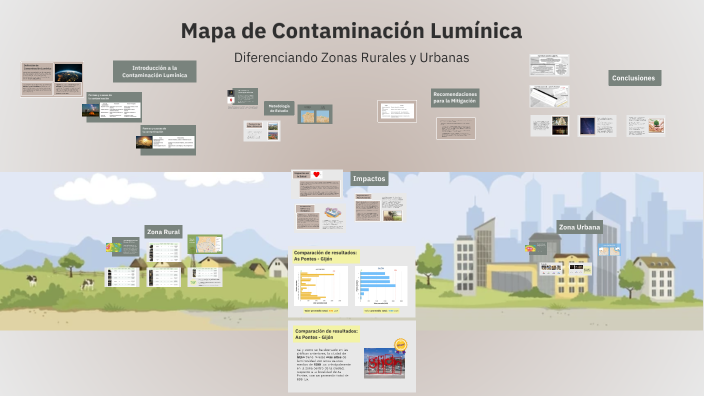
Task: Open the 'Zona Rural' topic label
Action: [x=163, y=232]
